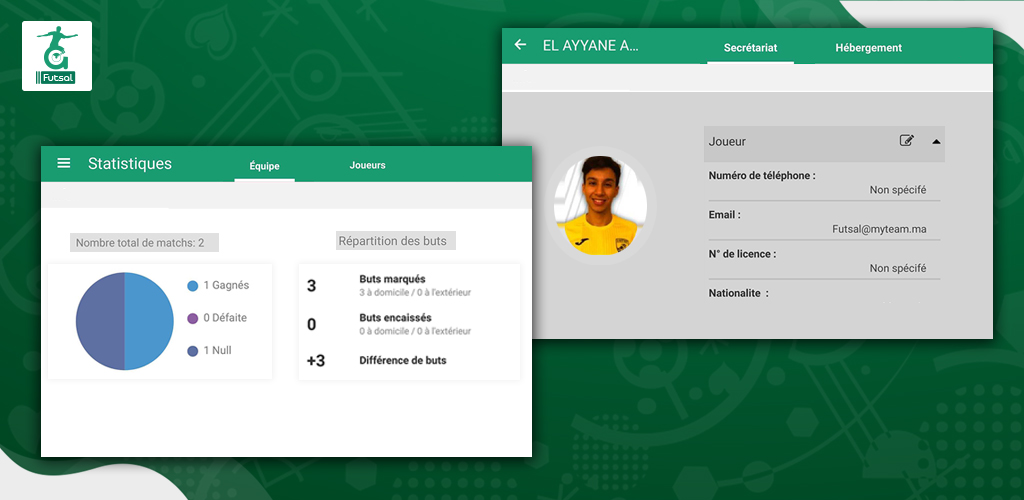Click the purple Défaite legend dot
The height and width of the screenshot is (500, 1024).
pos(192,319)
